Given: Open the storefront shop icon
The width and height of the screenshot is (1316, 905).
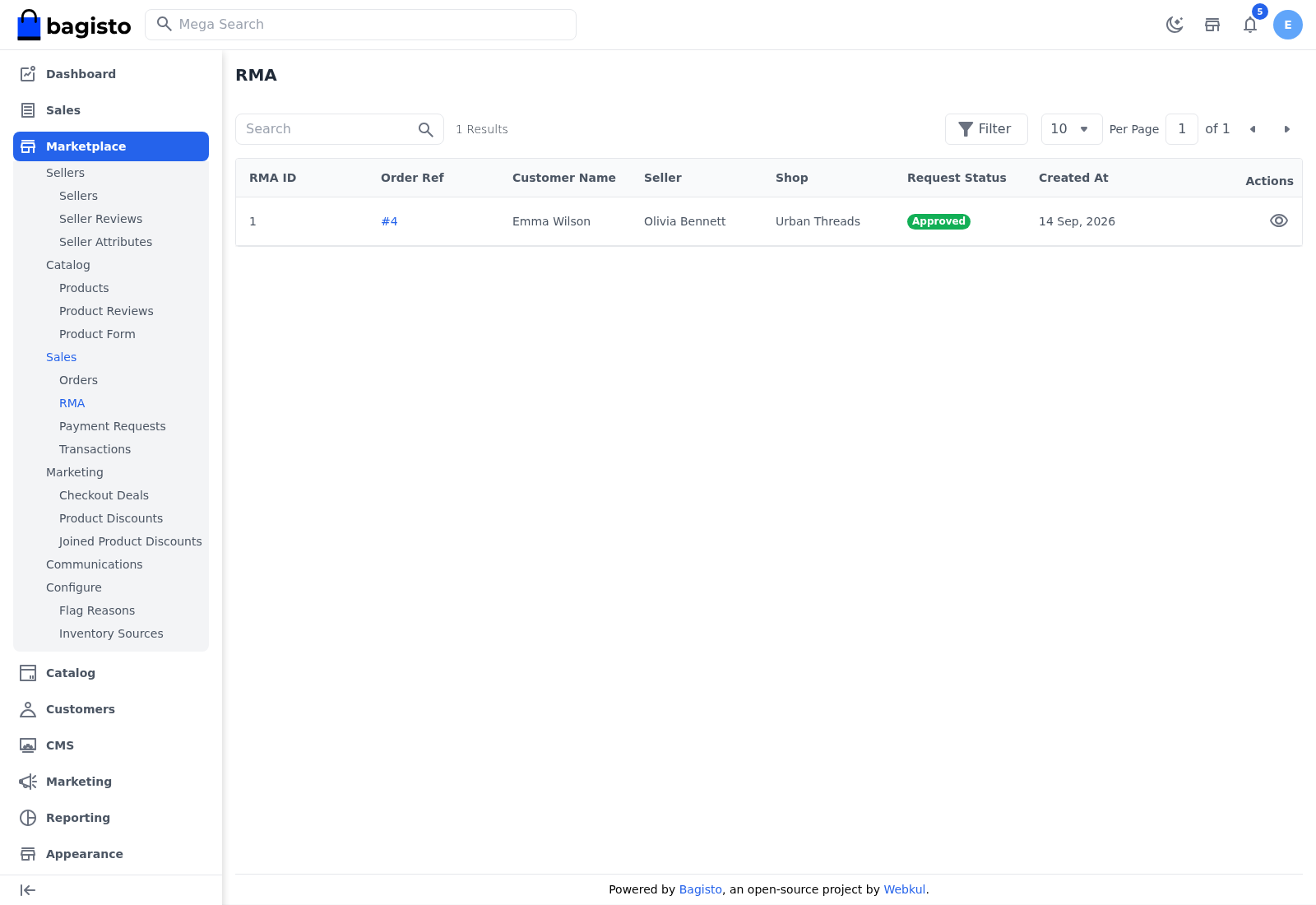Looking at the screenshot, I should click(x=1212, y=25).
